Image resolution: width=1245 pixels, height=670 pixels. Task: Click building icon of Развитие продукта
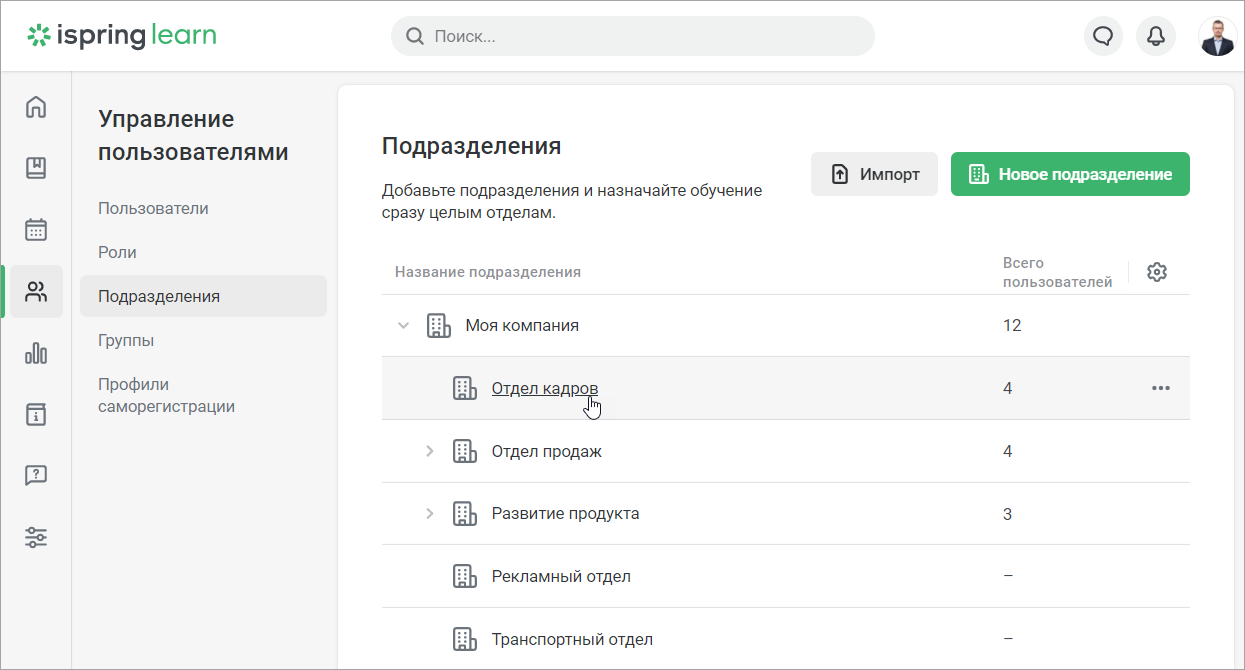(x=464, y=514)
